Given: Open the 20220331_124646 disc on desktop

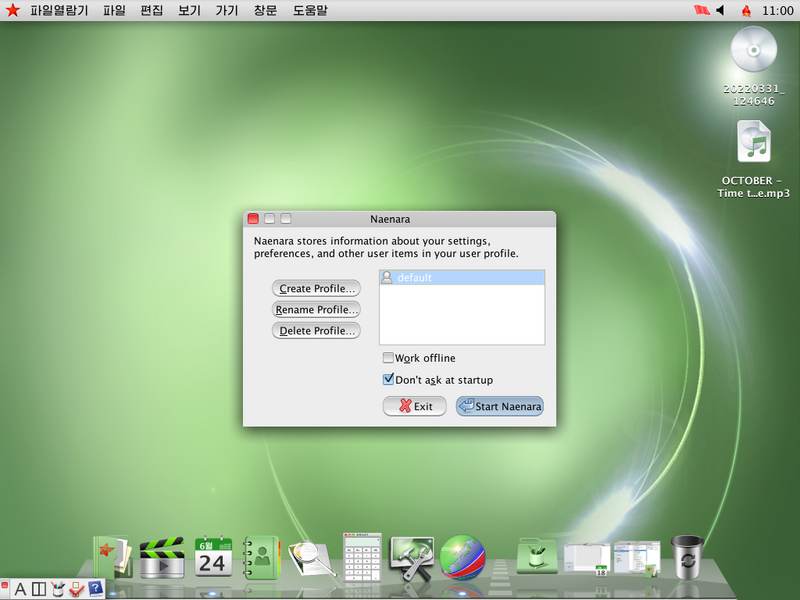Looking at the screenshot, I should (754, 66).
